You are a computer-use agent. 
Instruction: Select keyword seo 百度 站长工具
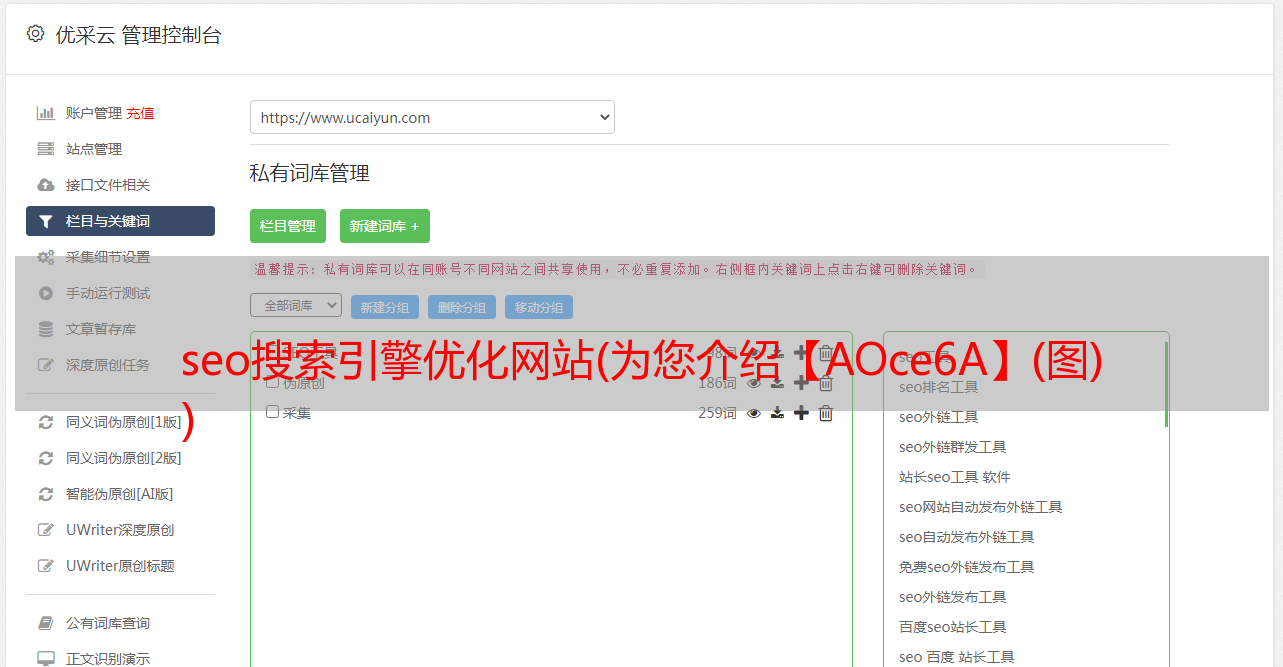point(956,657)
